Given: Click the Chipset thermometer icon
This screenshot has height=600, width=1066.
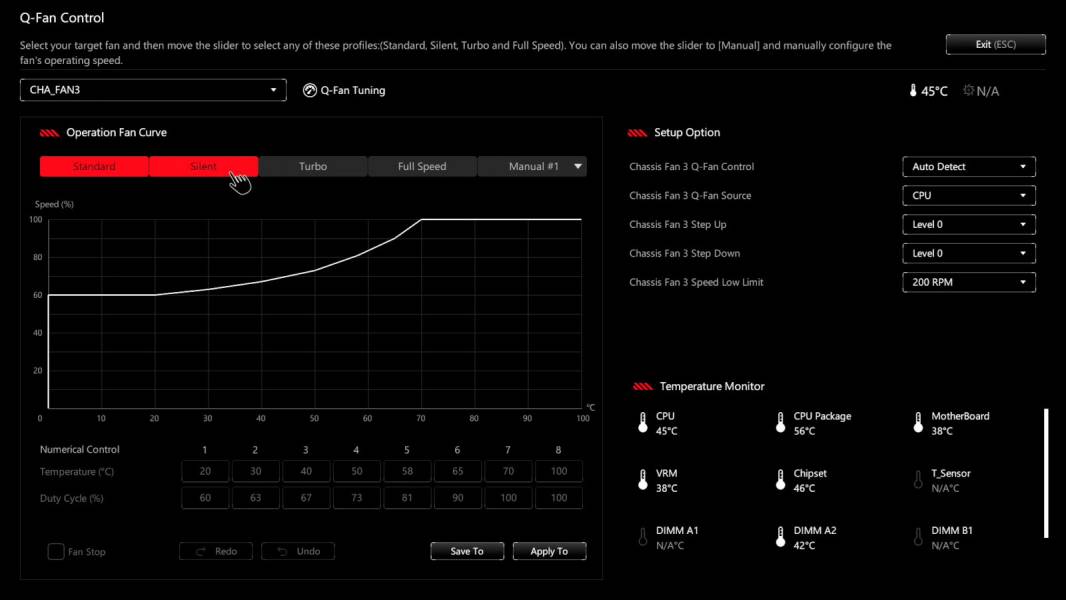Looking at the screenshot, I should (x=780, y=480).
